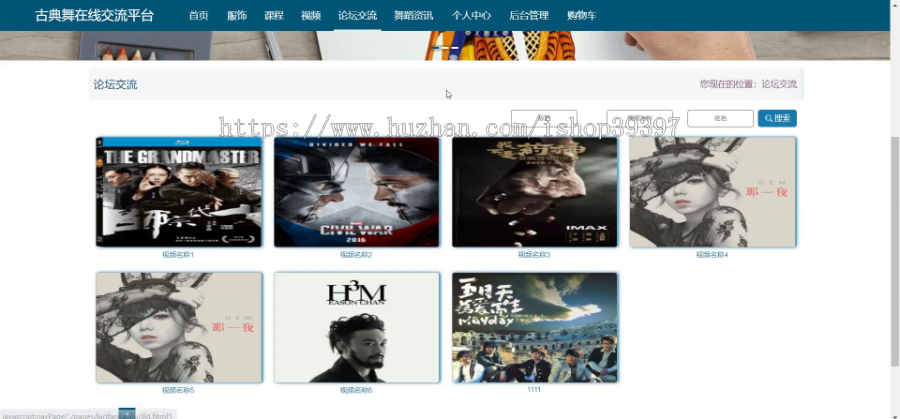Screen dimensions: 900x419
Task: View the 购物车 cart page
Action: click(x=581, y=15)
